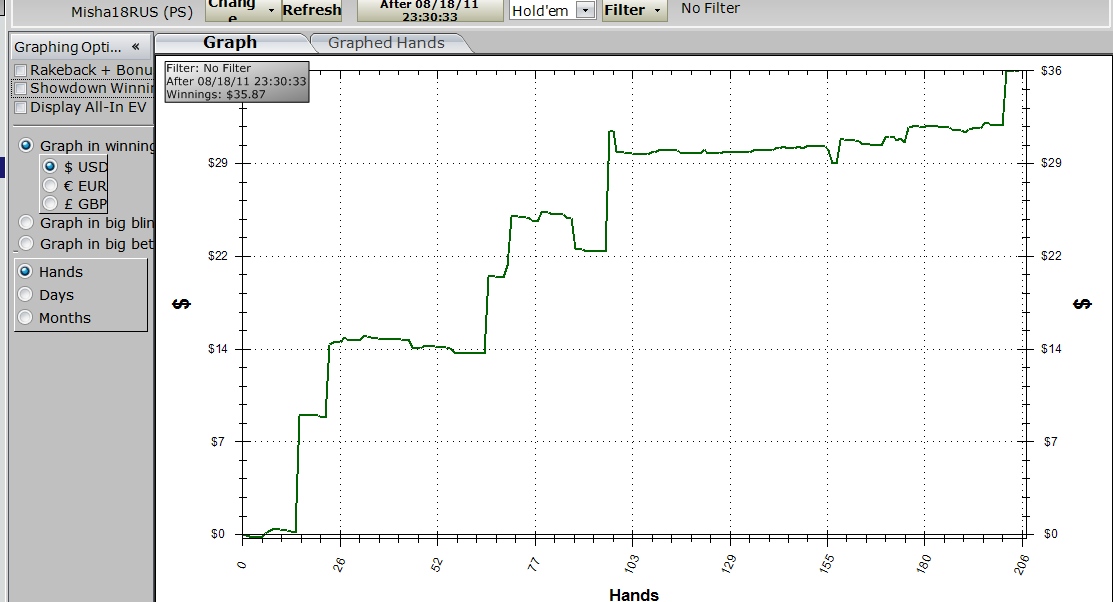Viewport: 1113px width, 602px height.
Task: Open the Filter dropdown menu
Action: pos(634,10)
